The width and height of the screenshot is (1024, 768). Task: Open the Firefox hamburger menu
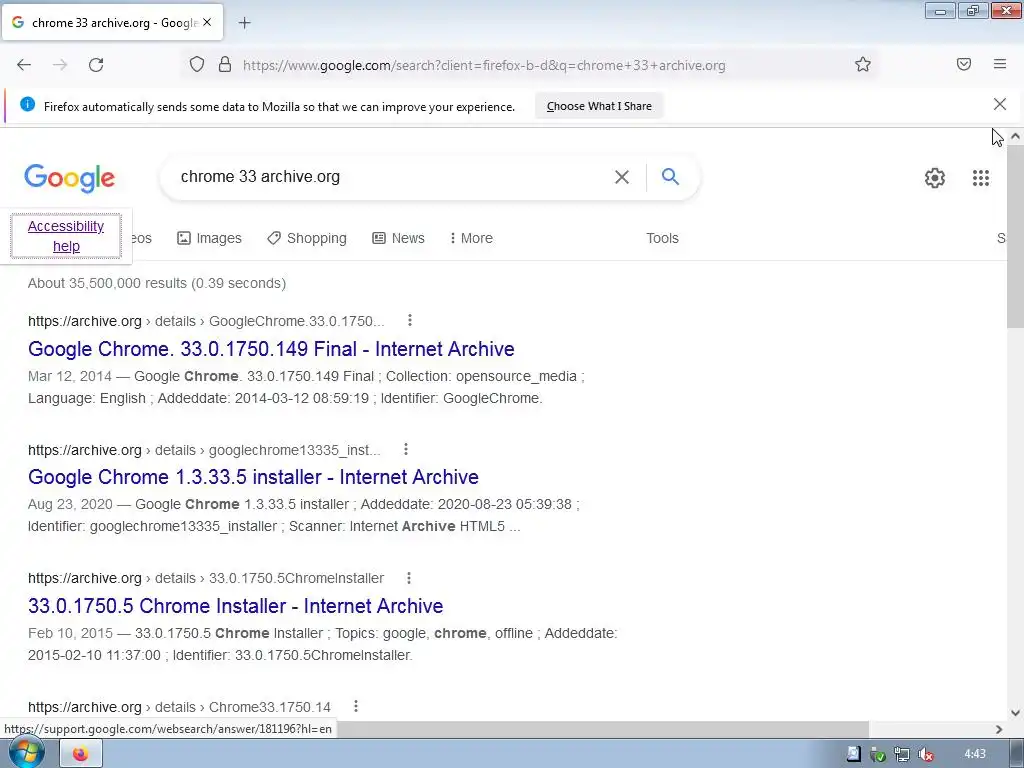[x=1000, y=64]
